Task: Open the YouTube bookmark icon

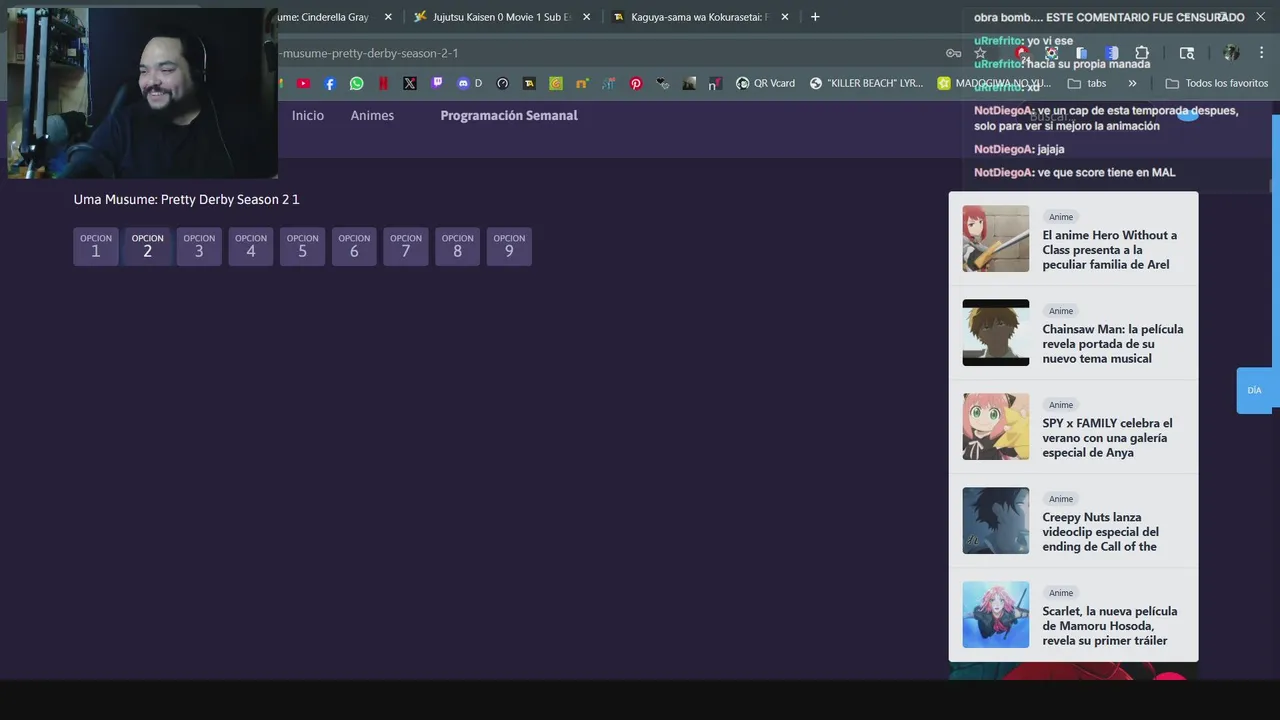Action: click(304, 84)
